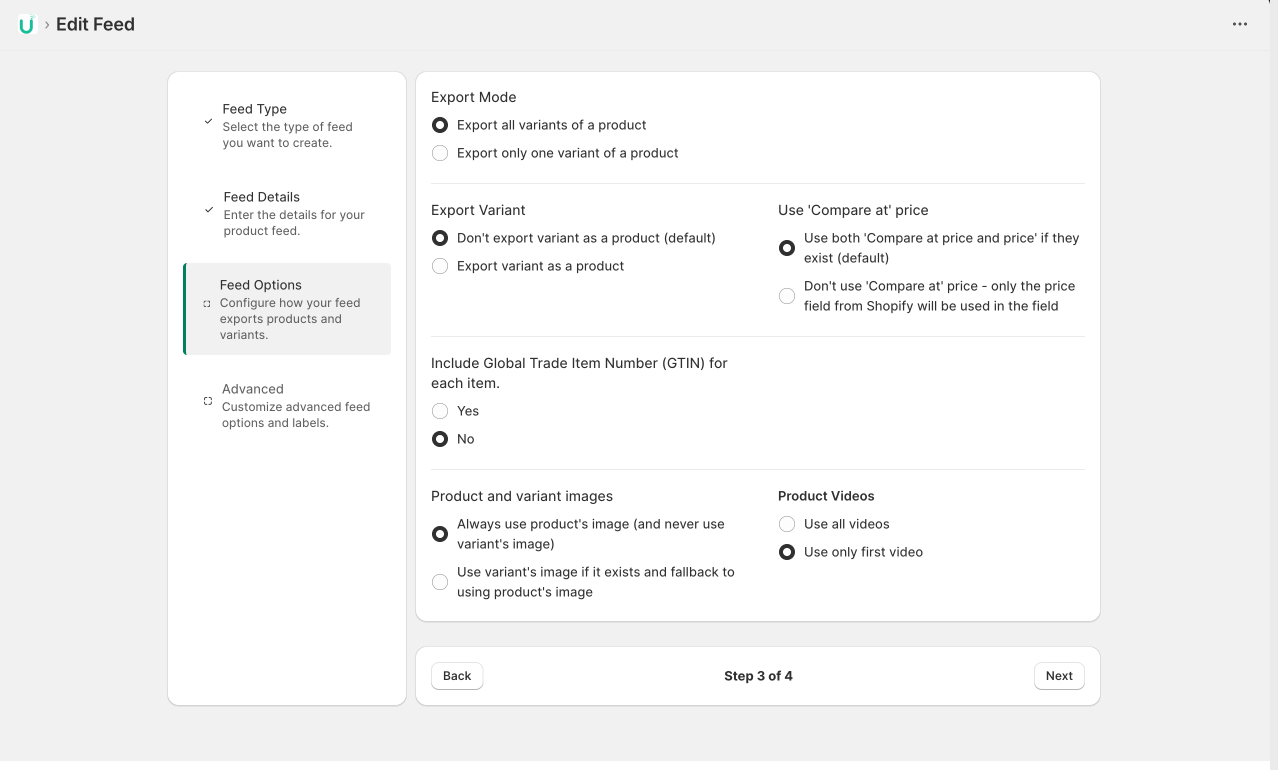
Task: Select "Export only one variant of a product"
Action: (x=440, y=153)
